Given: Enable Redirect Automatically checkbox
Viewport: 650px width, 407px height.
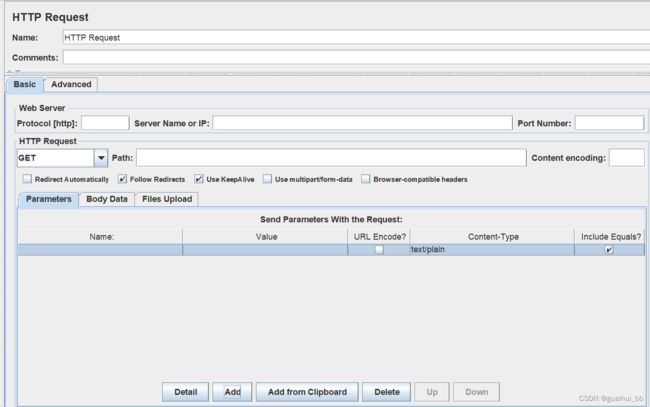Looking at the screenshot, I should (27, 179).
